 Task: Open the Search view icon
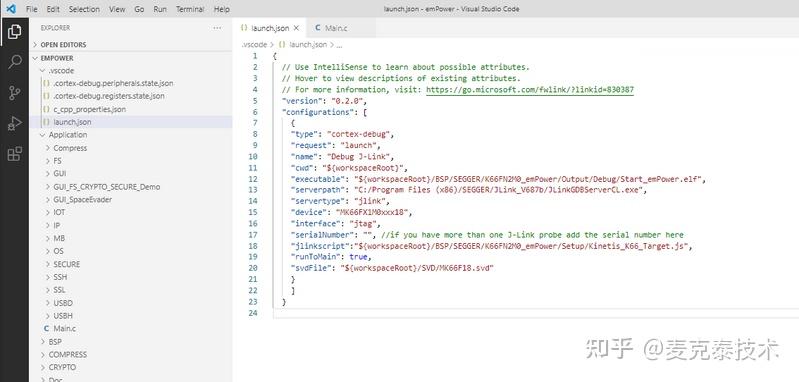tap(14, 62)
